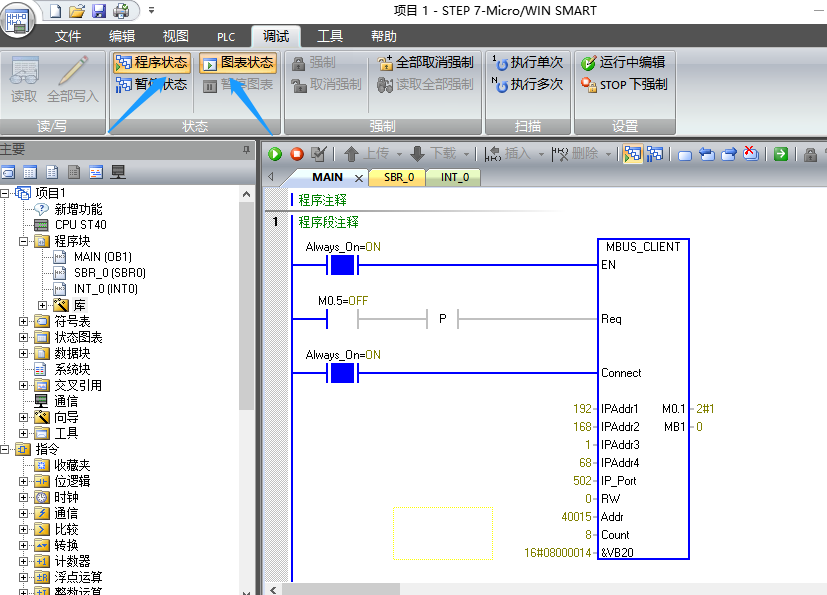Click the Open folder icon in title bar

click(78, 11)
